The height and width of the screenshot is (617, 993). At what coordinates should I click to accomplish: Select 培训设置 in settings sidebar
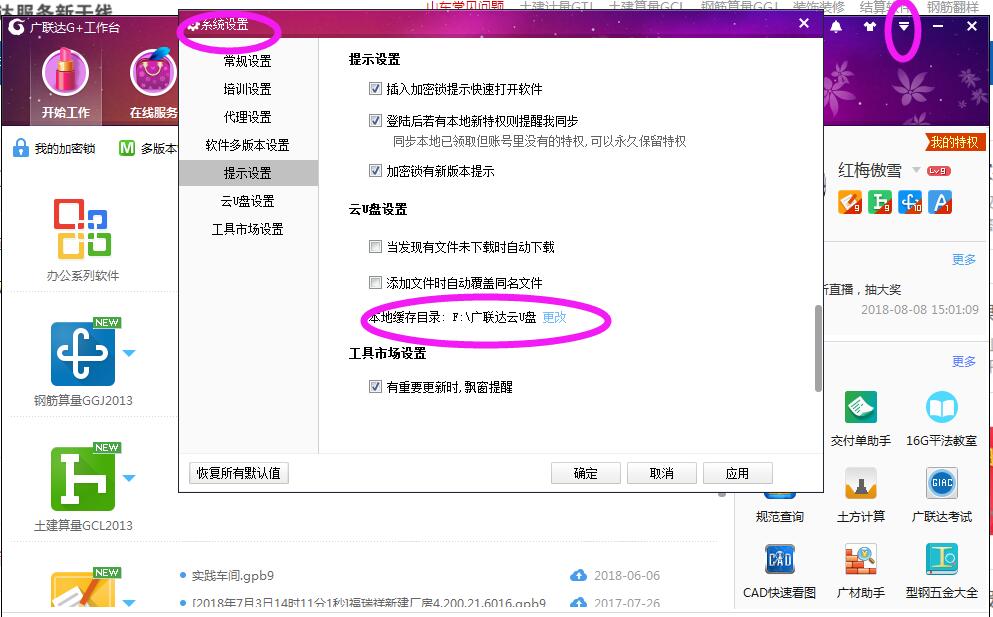pos(248,89)
